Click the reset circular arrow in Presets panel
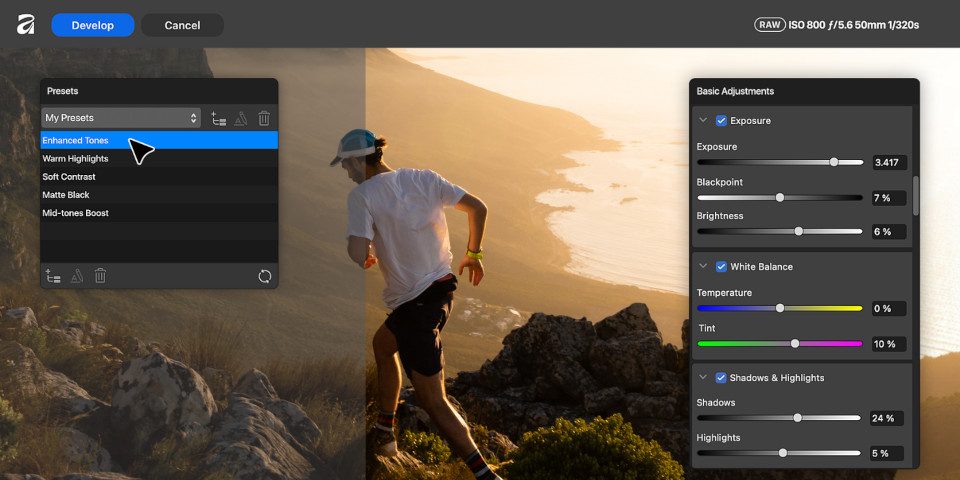Image resolution: width=960 pixels, height=480 pixels. pyautogui.click(x=264, y=276)
